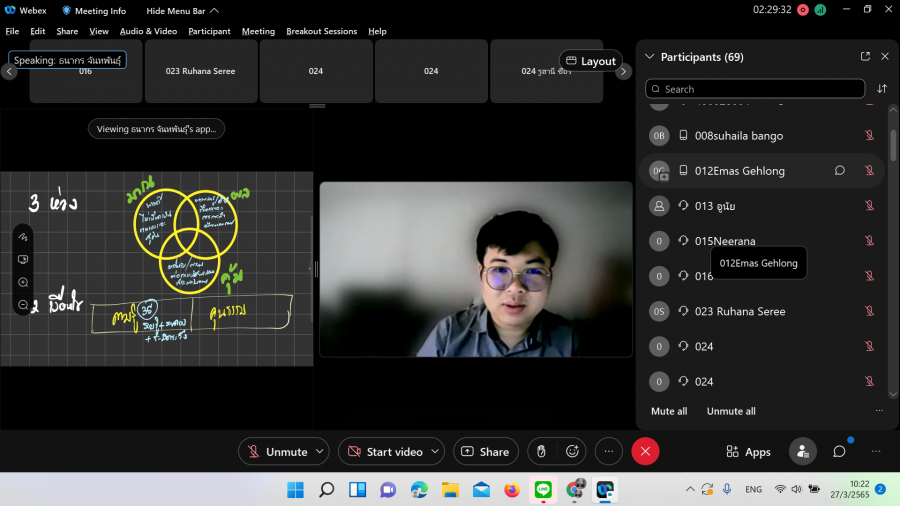Open the Audio & Video menu
The image size is (900, 506).
(x=148, y=31)
